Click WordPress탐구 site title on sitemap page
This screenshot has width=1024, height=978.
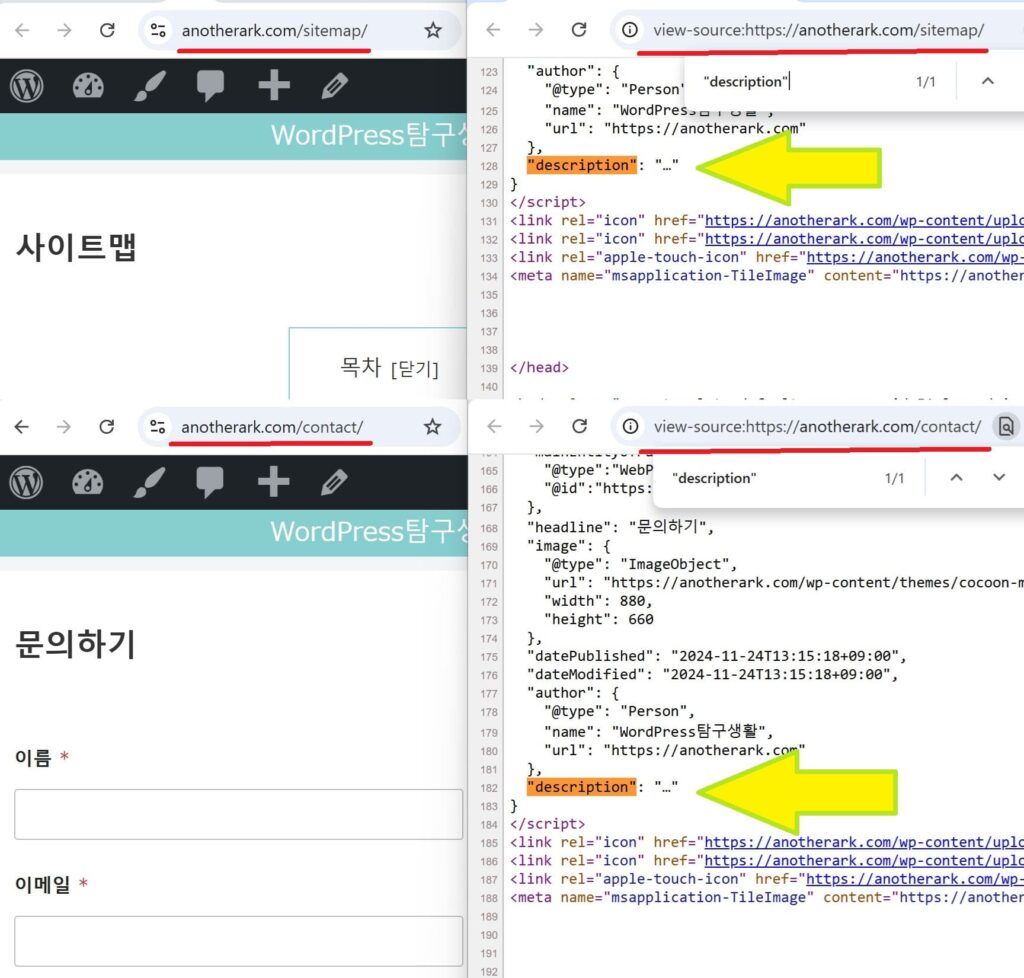(x=369, y=135)
